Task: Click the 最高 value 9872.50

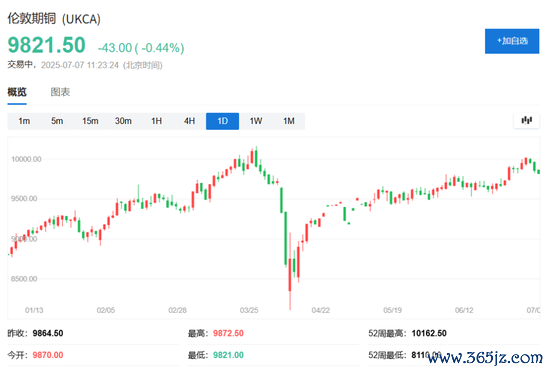Action: pyautogui.click(x=228, y=333)
